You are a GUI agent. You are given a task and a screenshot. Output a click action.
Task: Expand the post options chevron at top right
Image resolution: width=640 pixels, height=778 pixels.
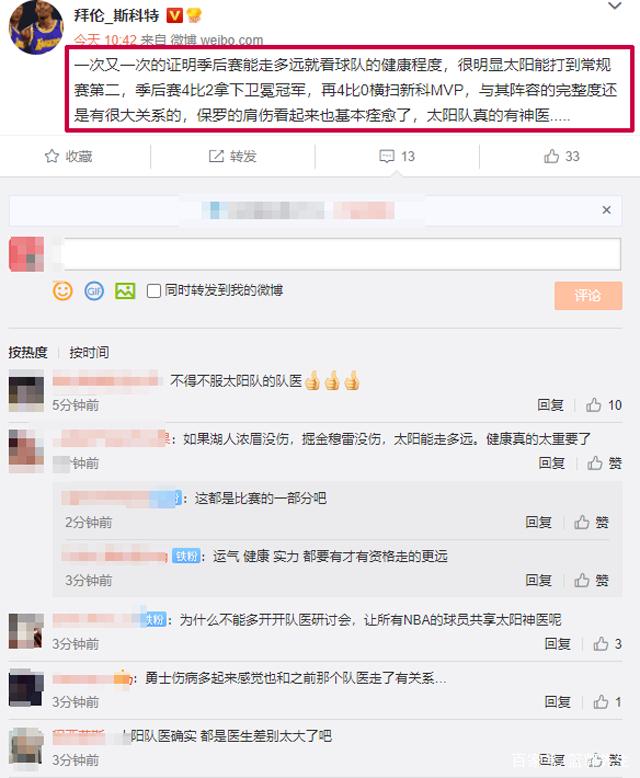pos(615,6)
